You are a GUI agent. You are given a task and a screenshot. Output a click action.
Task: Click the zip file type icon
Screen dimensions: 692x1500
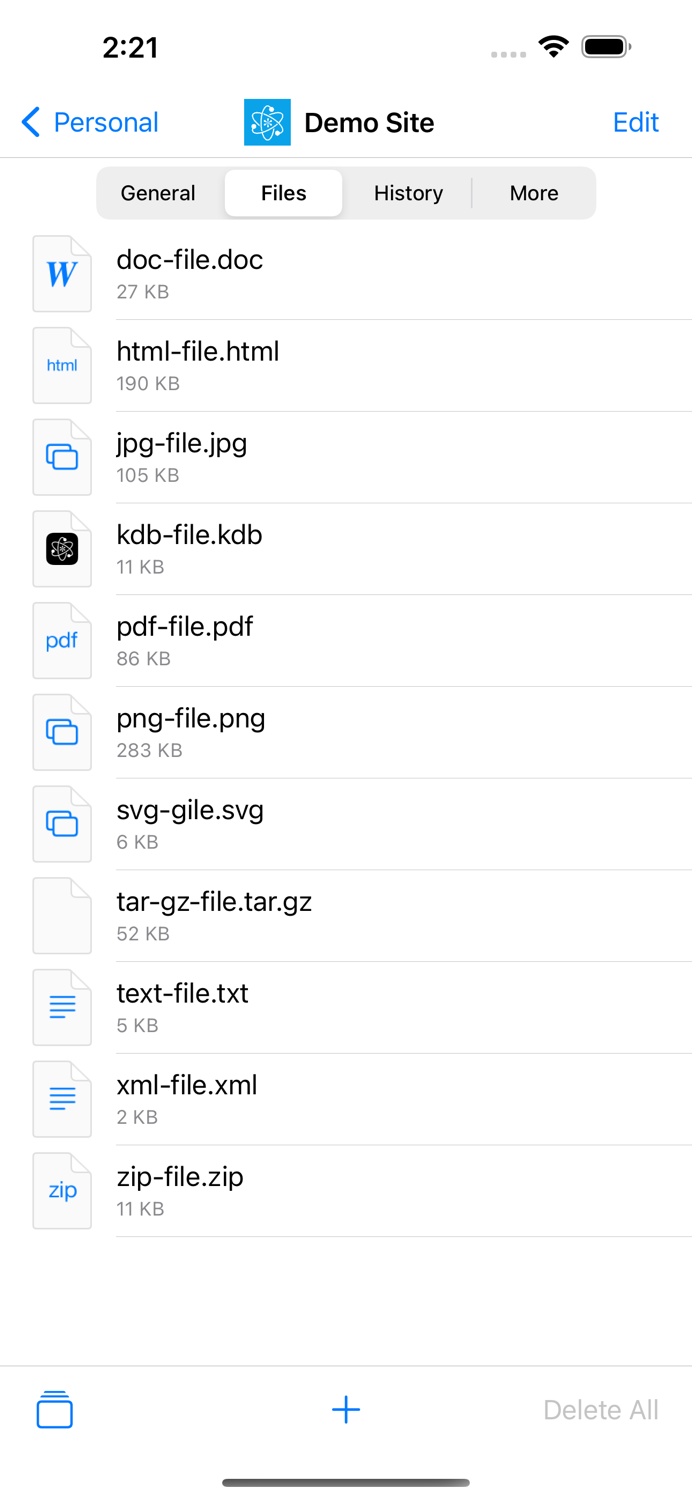click(x=62, y=1190)
